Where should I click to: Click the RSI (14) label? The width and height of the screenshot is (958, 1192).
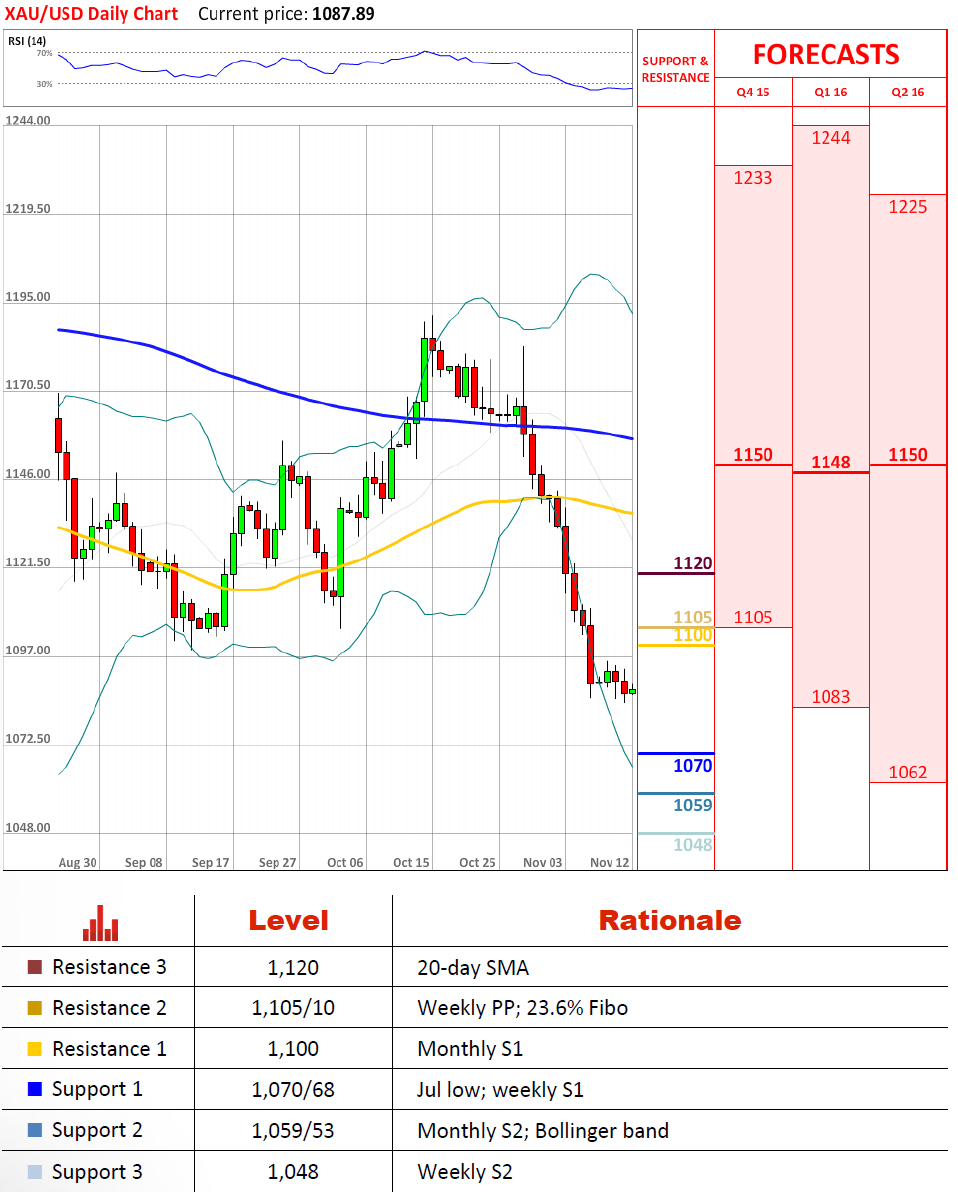click(x=27, y=41)
